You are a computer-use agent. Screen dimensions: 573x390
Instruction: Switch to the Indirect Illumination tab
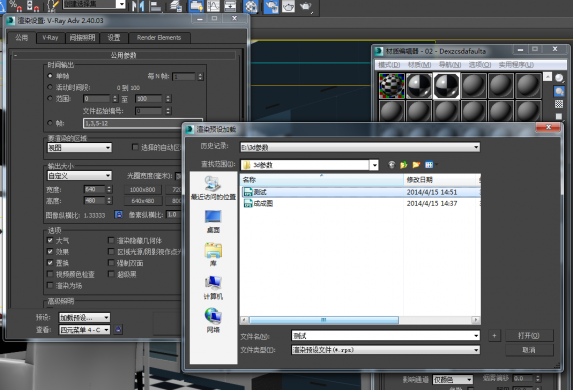83,37
